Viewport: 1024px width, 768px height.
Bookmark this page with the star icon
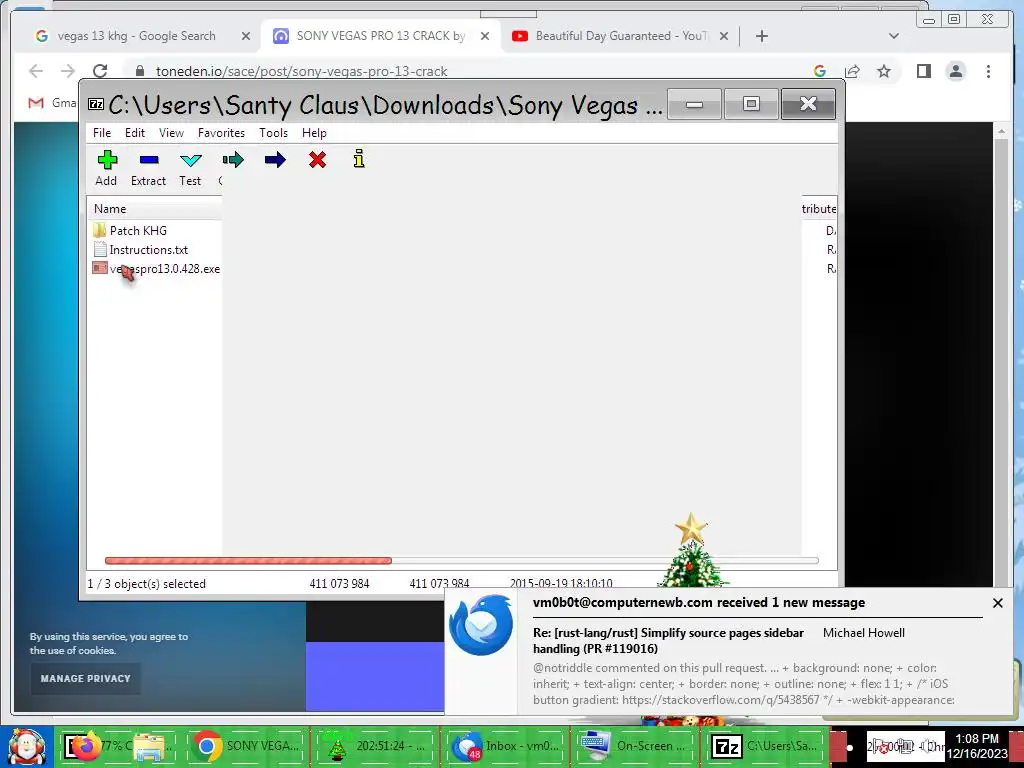[884, 71]
